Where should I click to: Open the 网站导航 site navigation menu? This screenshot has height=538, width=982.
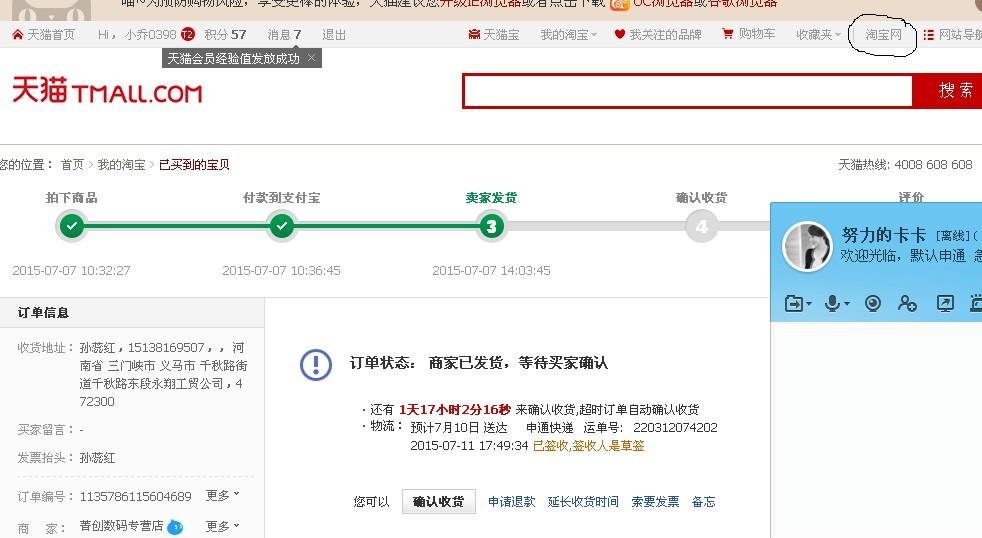(959, 34)
